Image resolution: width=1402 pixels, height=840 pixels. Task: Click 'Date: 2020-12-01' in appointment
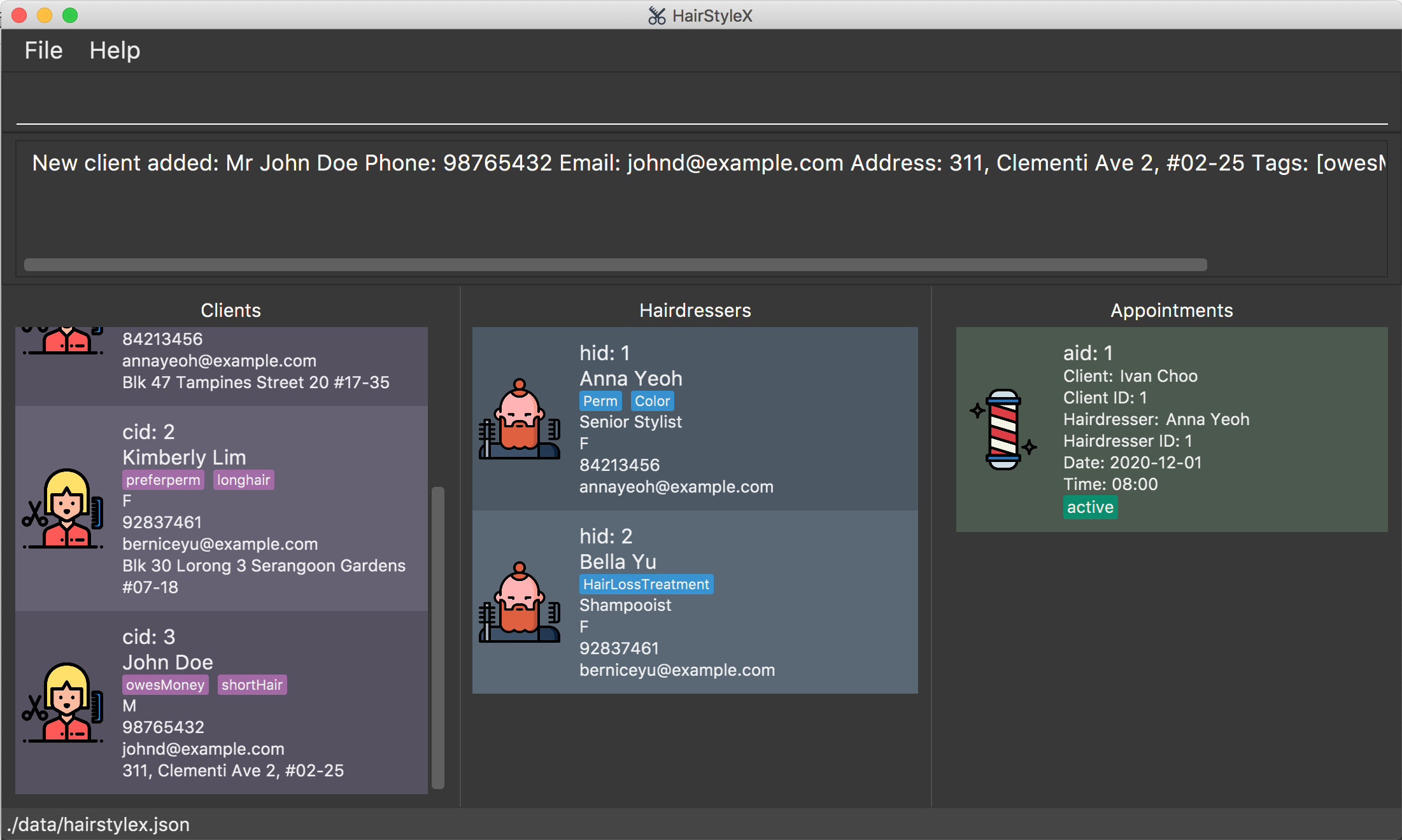(x=1132, y=463)
